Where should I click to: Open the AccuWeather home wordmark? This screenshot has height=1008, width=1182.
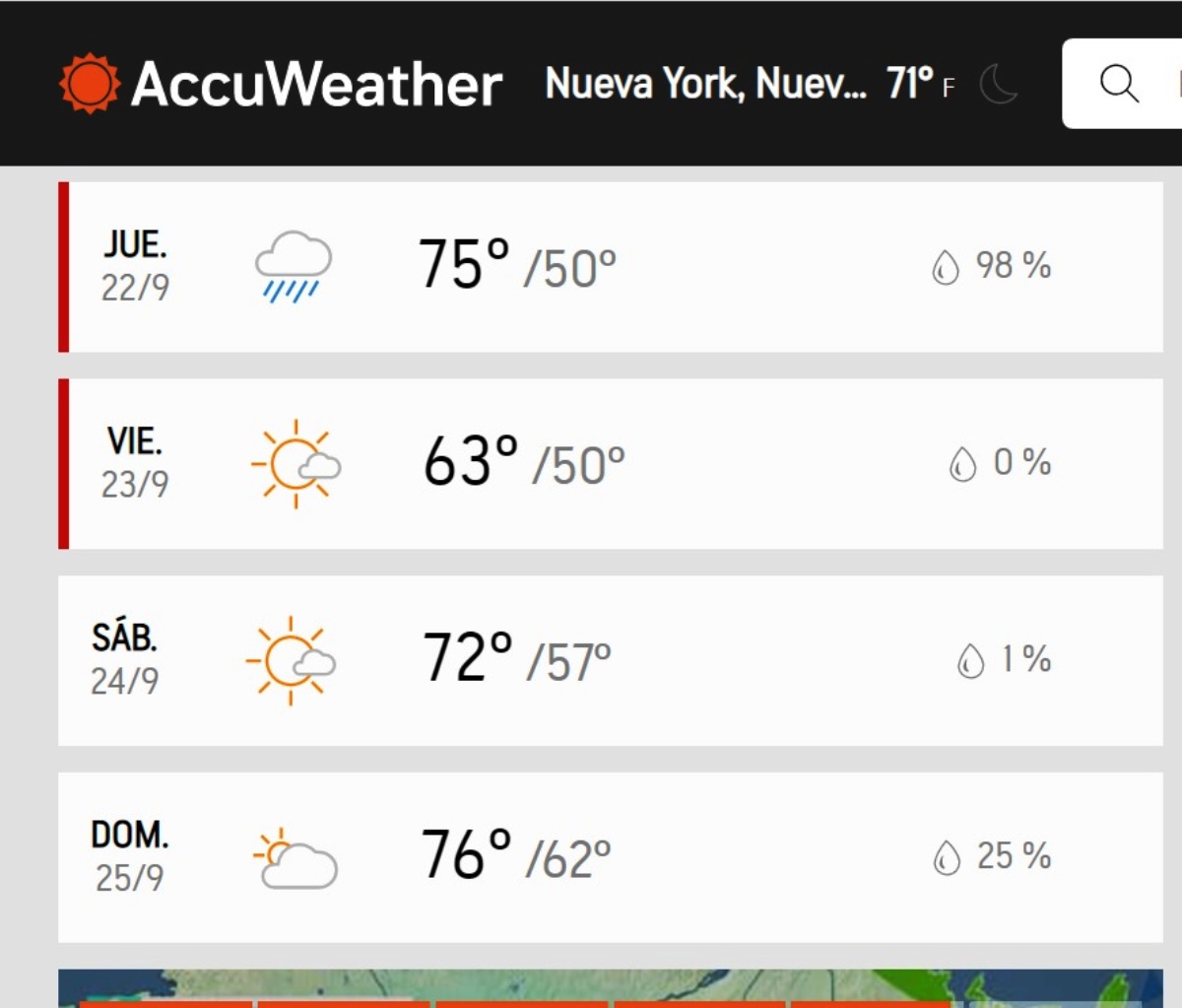(316, 84)
